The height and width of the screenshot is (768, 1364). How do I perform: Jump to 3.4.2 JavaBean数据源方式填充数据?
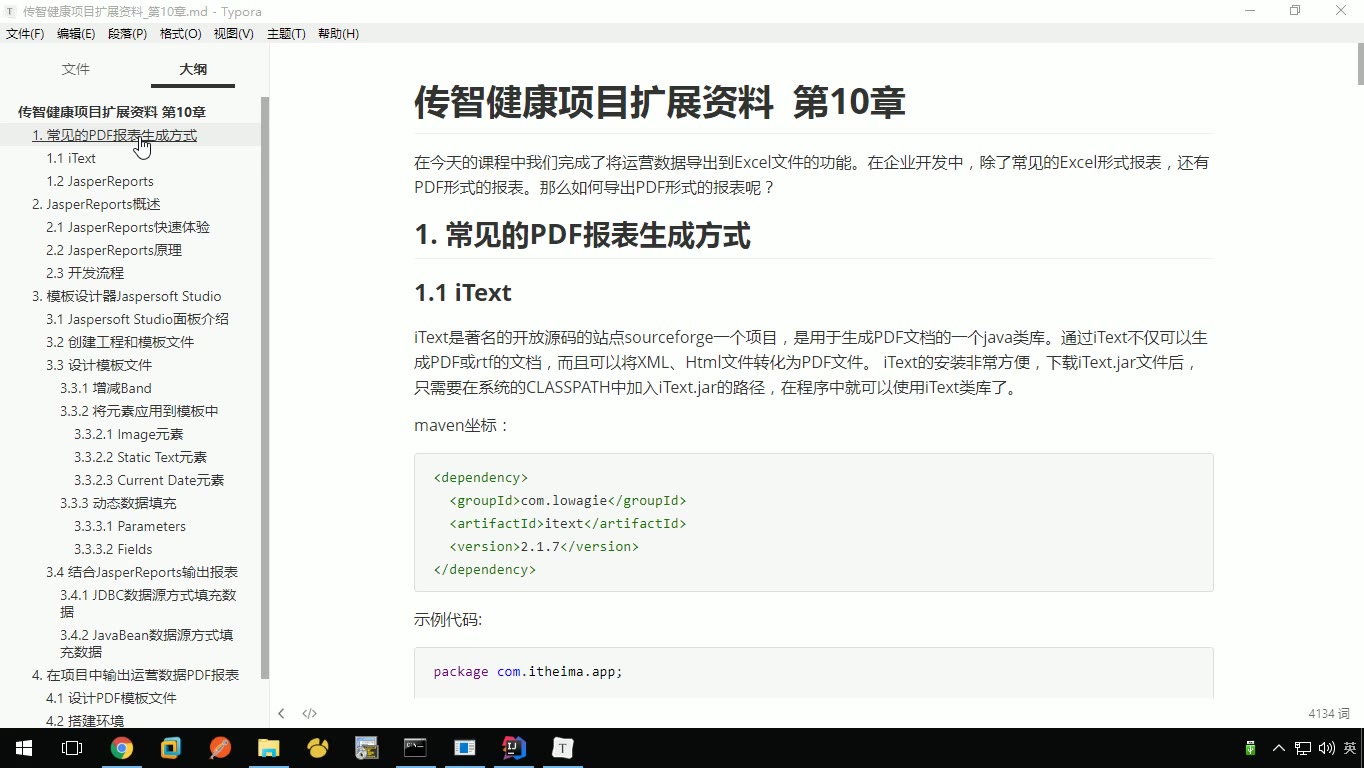[x=147, y=643]
